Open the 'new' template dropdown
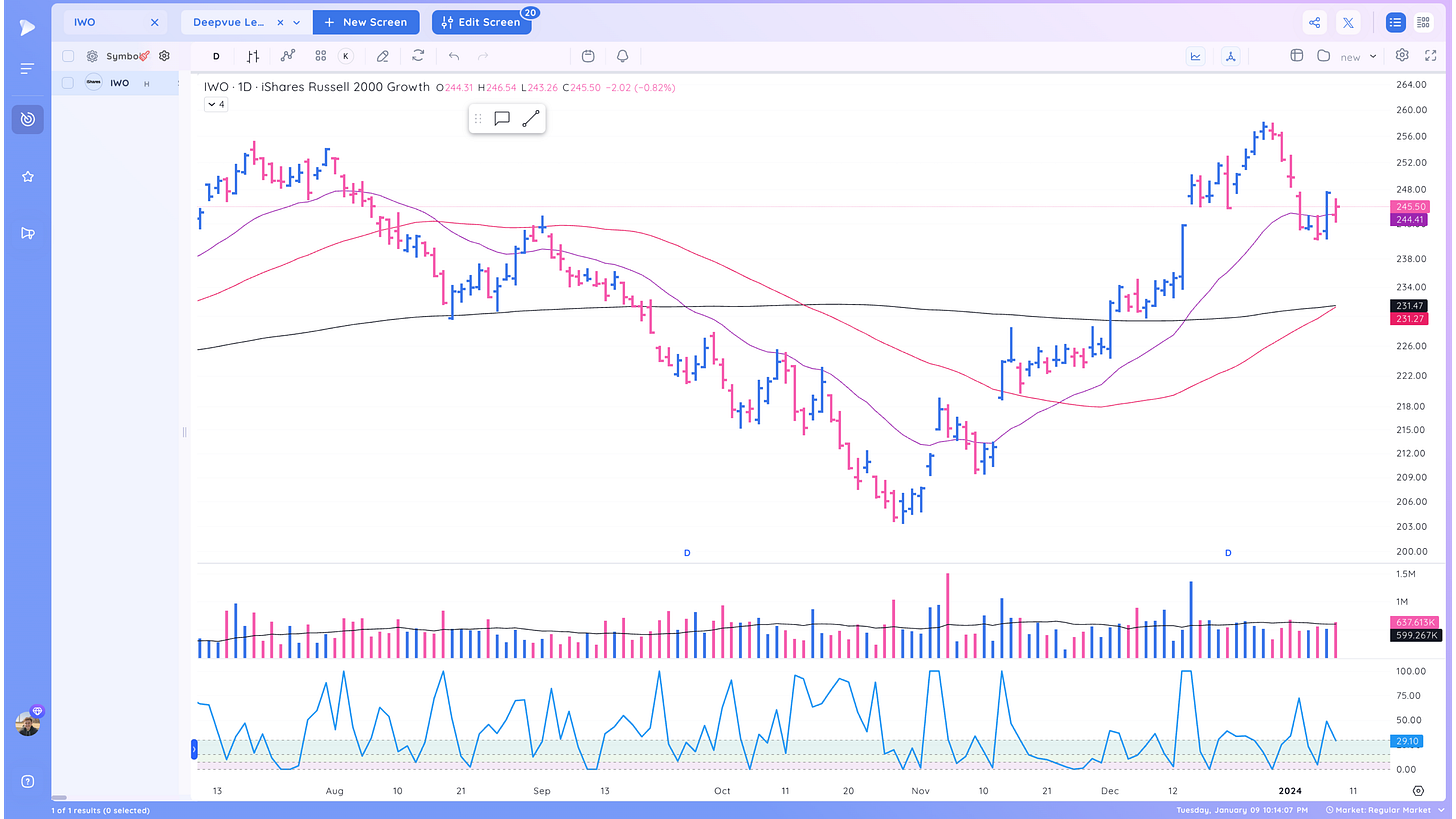Viewport: 1456px width, 819px height. pyautogui.click(x=1358, y=57)
